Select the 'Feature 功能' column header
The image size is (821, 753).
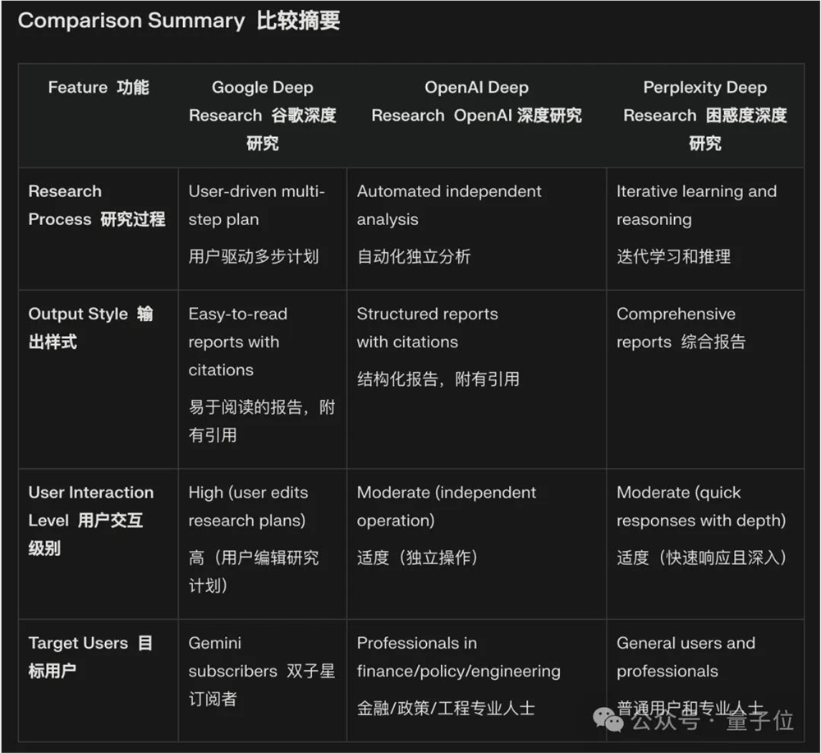pyautogui.click(x=98, y=87)
